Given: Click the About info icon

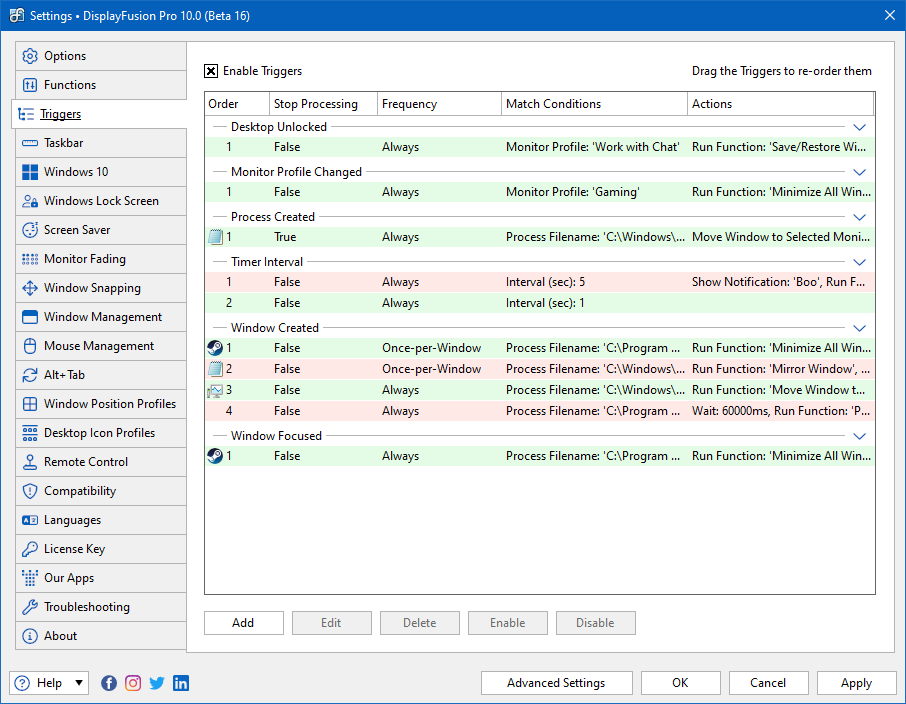Looking at the screenshot, I should [29, 636].
